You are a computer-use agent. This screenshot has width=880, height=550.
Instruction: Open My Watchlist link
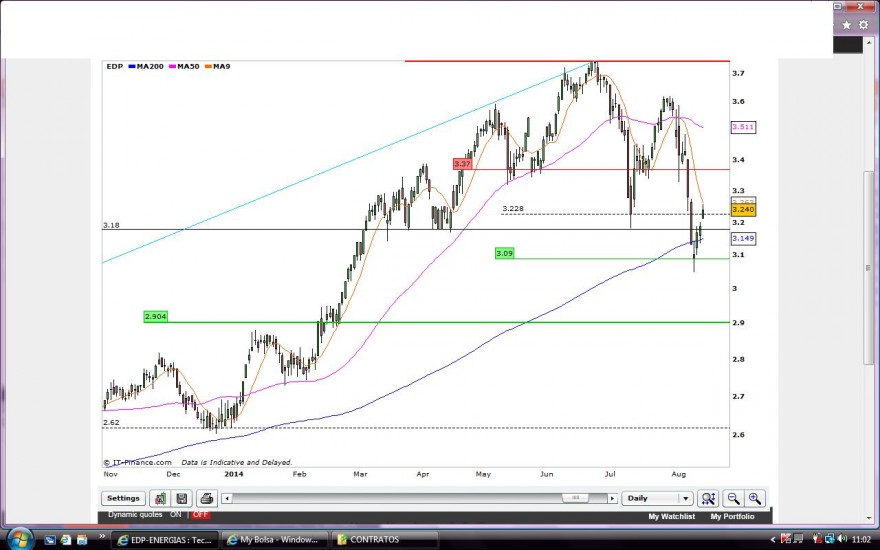click(671, 516)
